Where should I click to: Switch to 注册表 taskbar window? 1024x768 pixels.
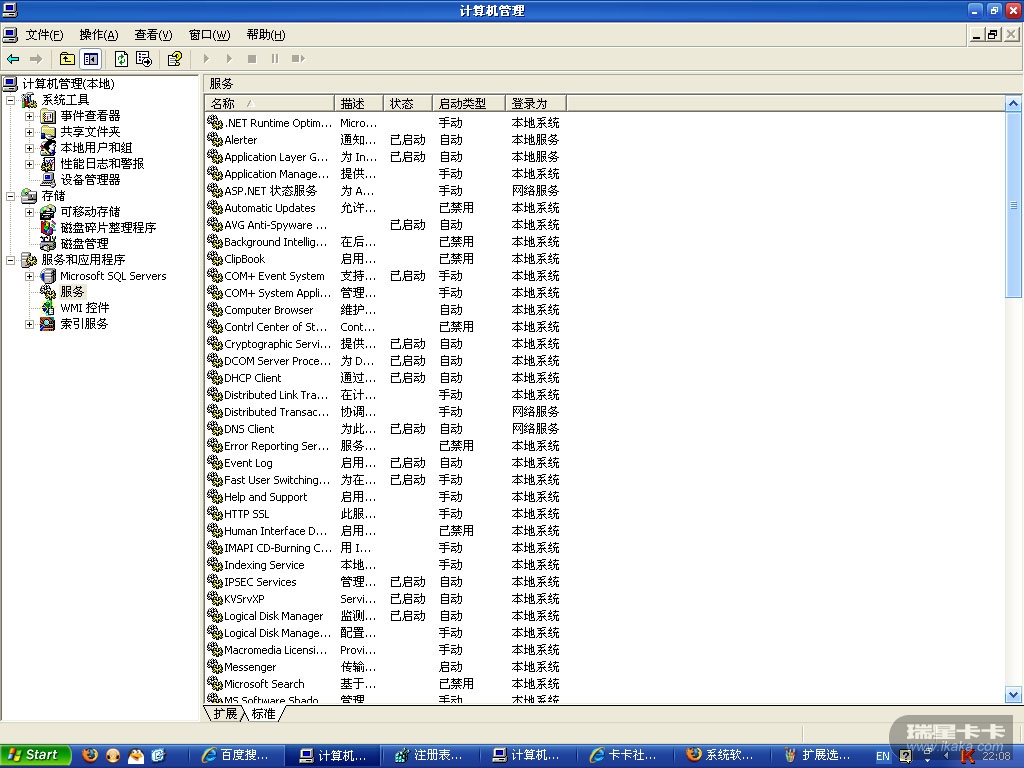[x=430, y=756]
